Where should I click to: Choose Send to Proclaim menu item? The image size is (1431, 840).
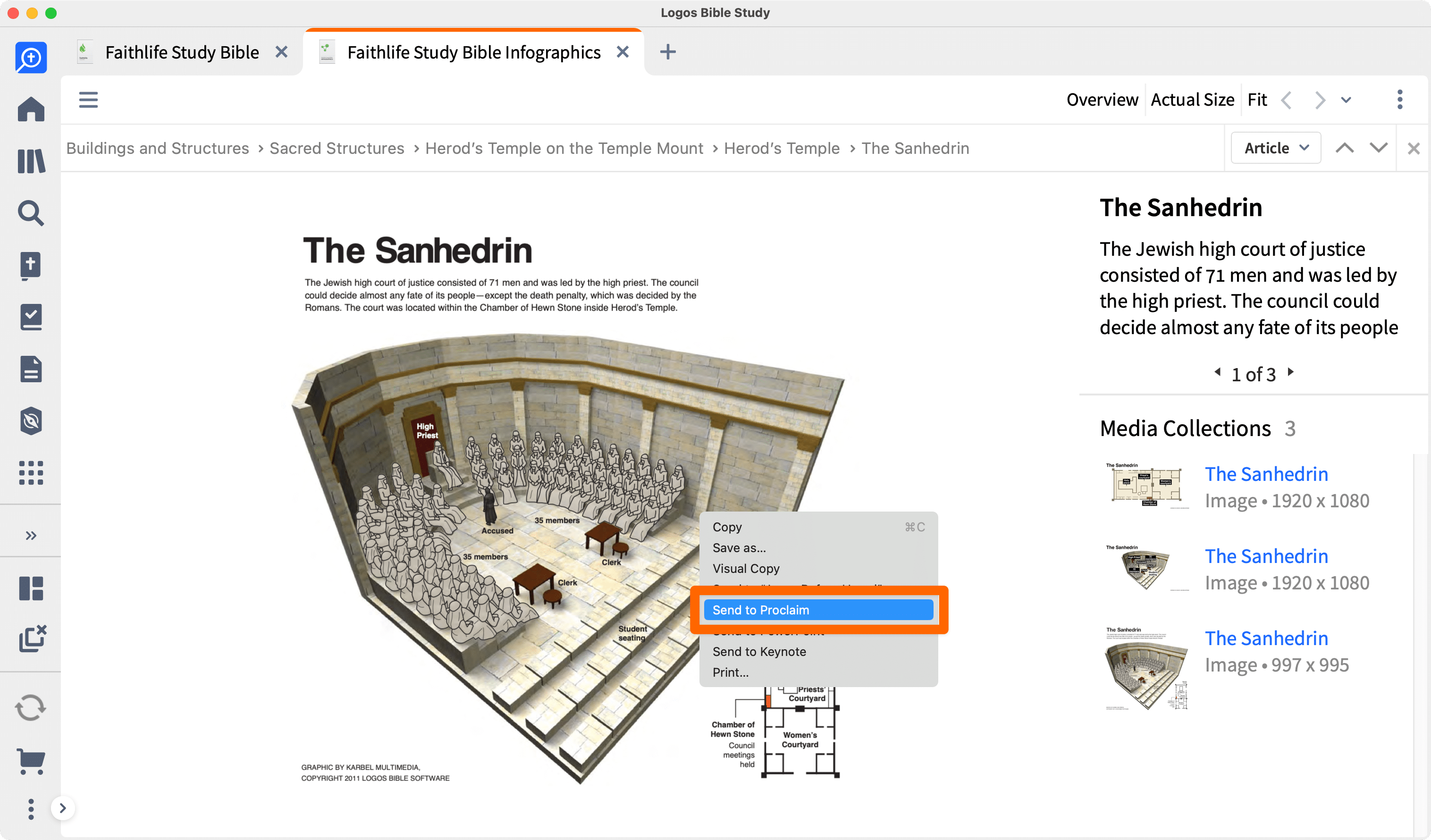click(818, 610)
